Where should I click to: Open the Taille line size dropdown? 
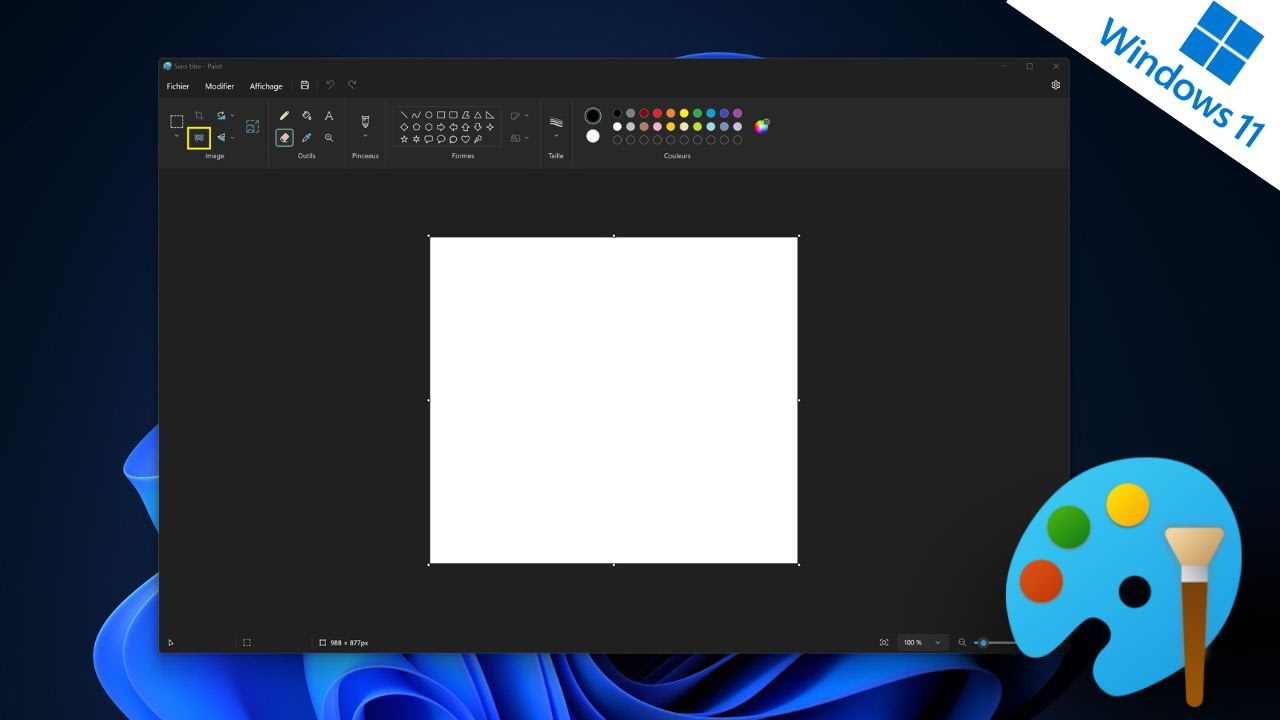click(x=556, y=136)
